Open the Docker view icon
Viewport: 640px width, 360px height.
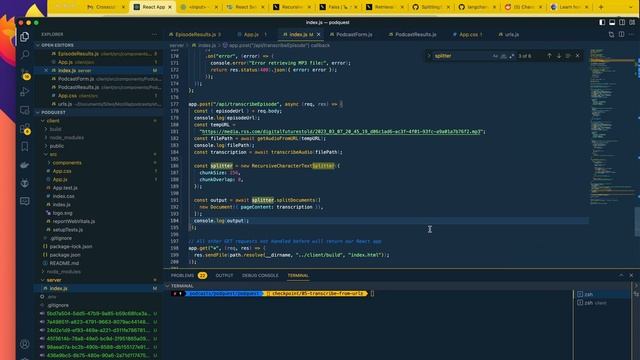24,164
